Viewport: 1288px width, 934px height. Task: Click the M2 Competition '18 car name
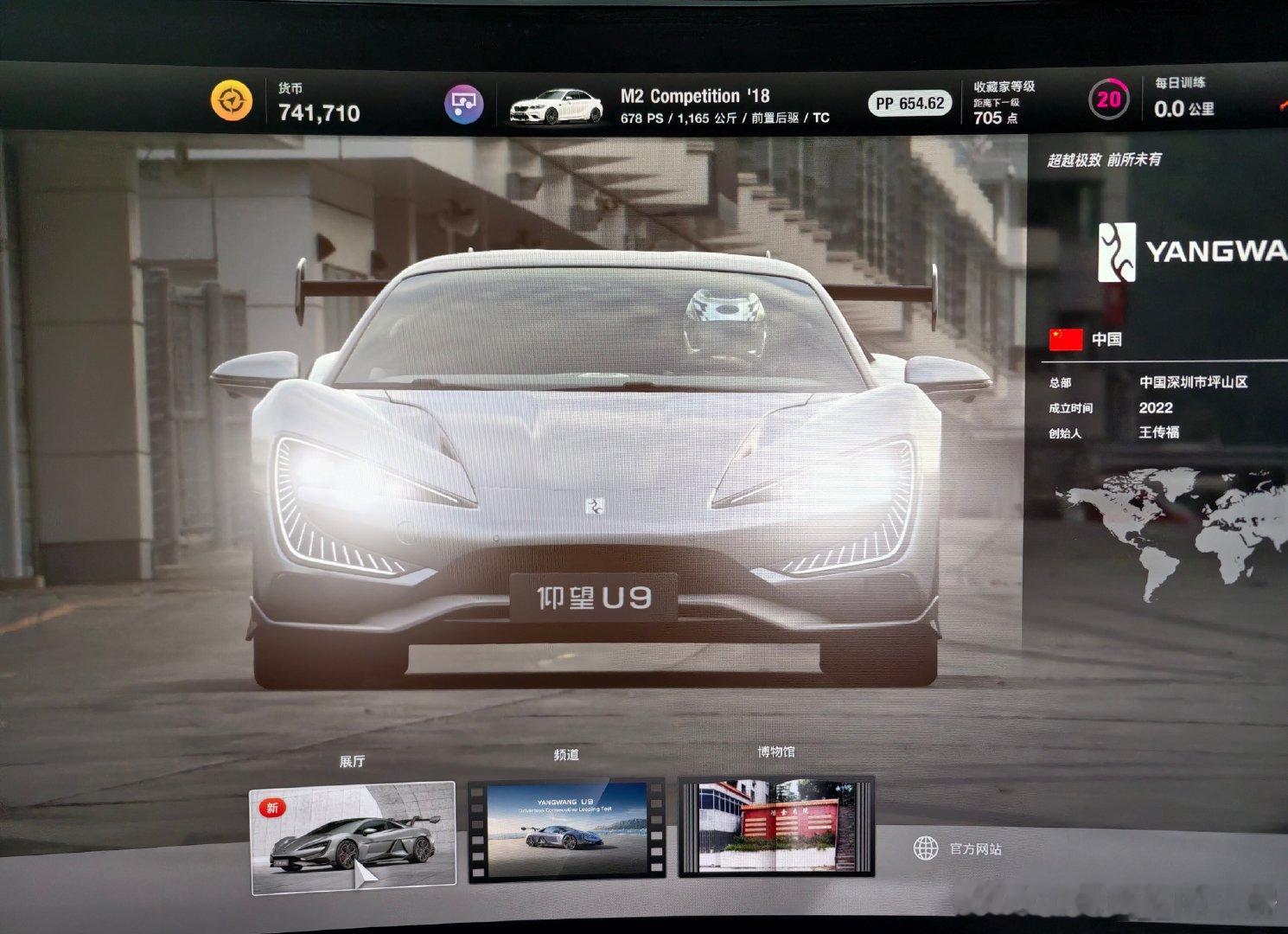click(x=695, y=96)
